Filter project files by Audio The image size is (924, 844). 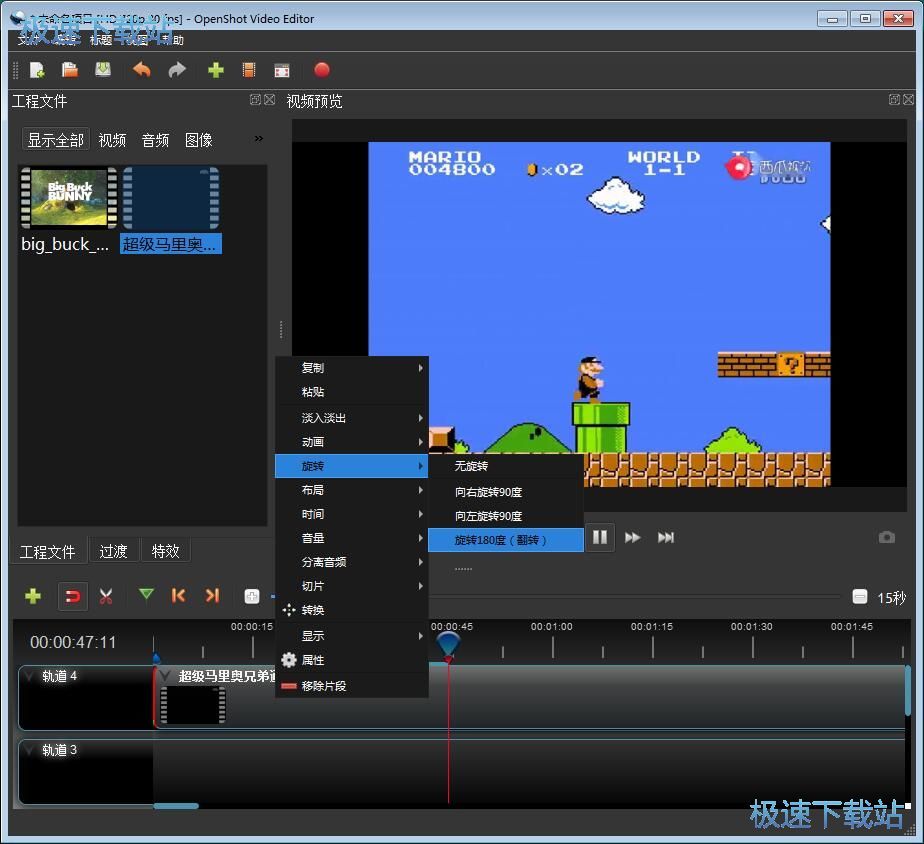click(x=156, y=140)
